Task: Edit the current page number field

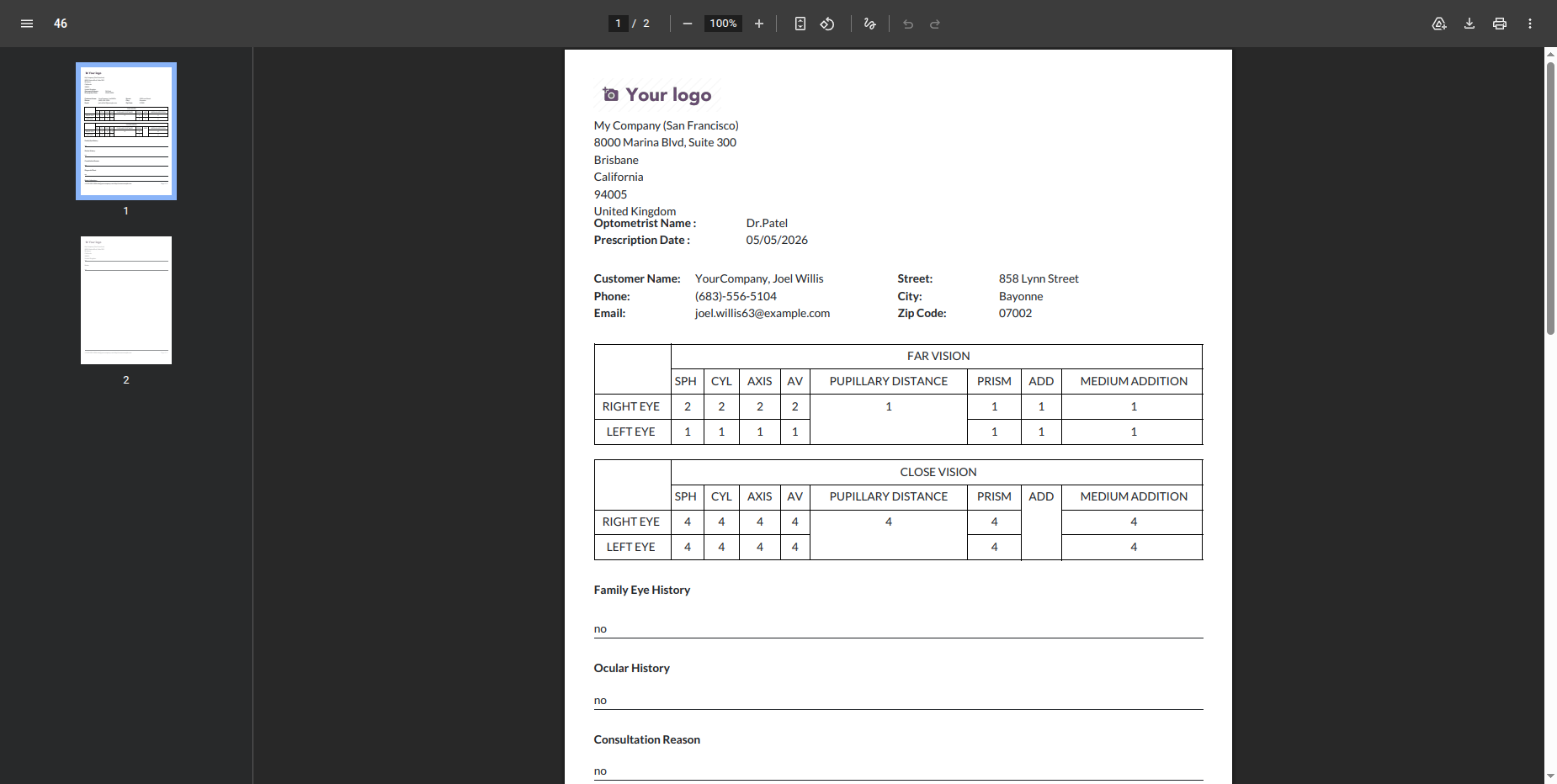Action: (x=618, y=24)
